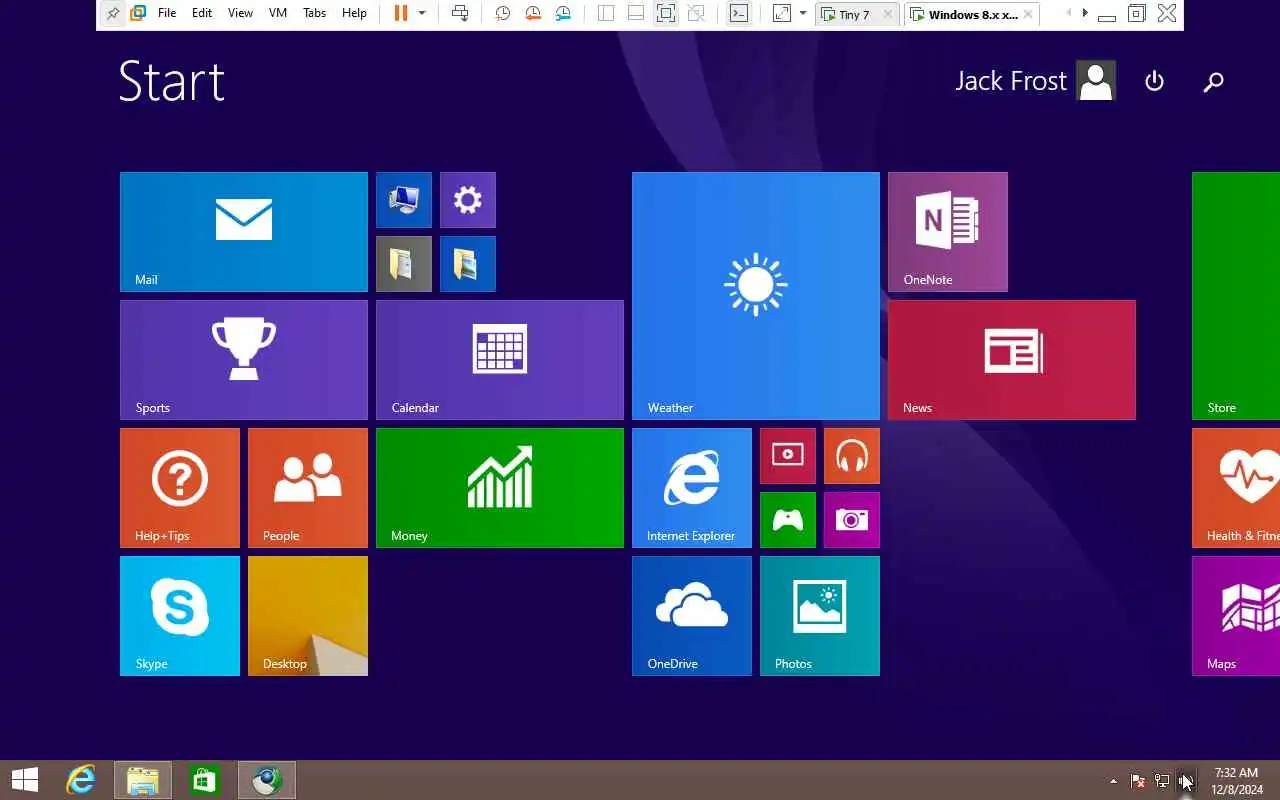The width and height of the screenshot is (1280, 800).
Task: Toggle the VMware sidebar library view
Action: tap(606, 13)
